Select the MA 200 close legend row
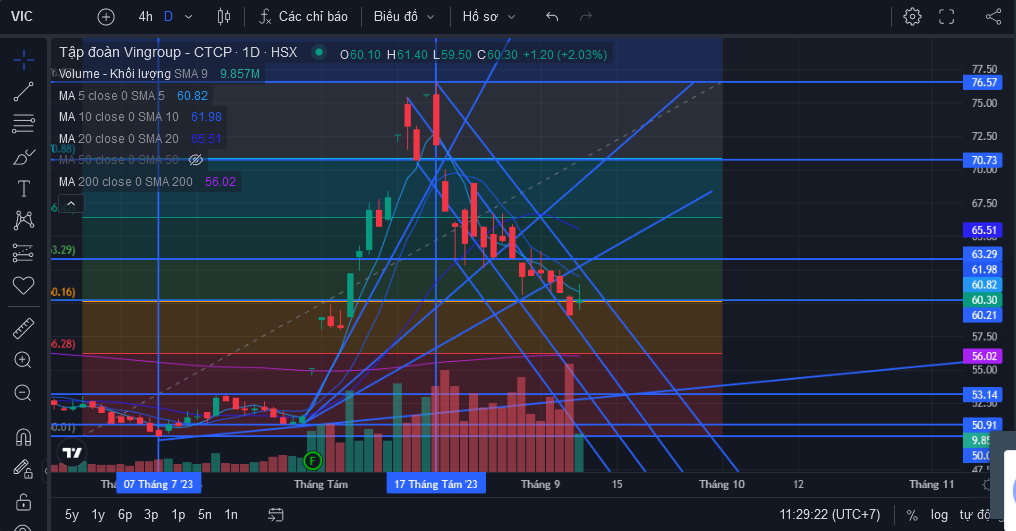1016x531 pixels. point(148,182)
